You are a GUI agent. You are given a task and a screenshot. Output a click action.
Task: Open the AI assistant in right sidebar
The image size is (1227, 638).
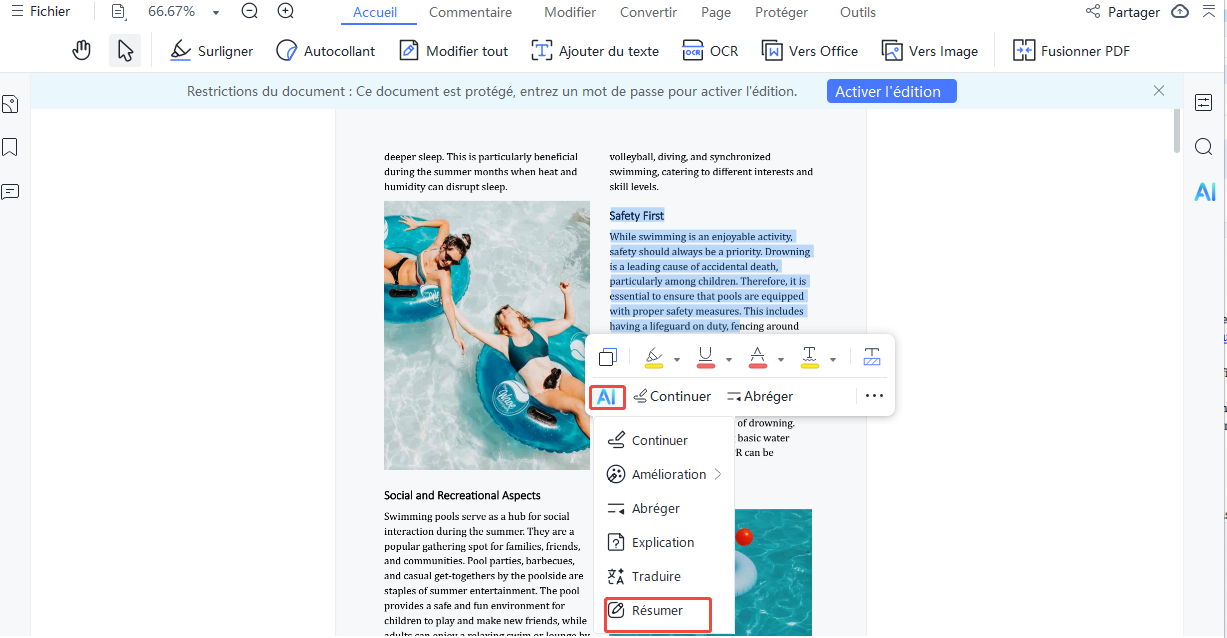click(x=1204, y=192)
